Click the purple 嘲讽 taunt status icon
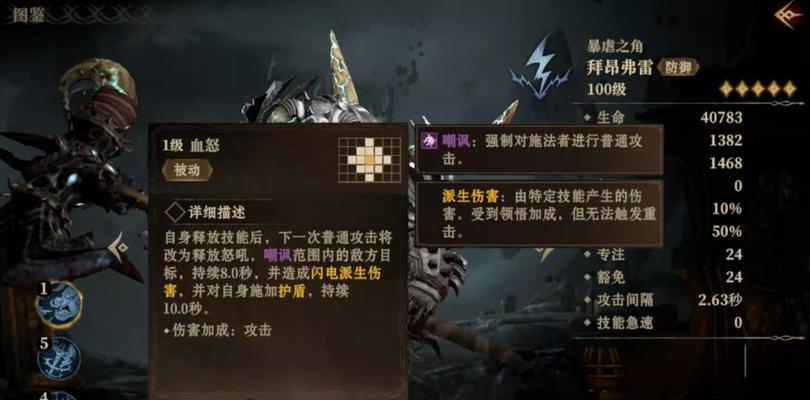Image resolution: width=810 pixels, height=400 pixels. click(429, 140)
